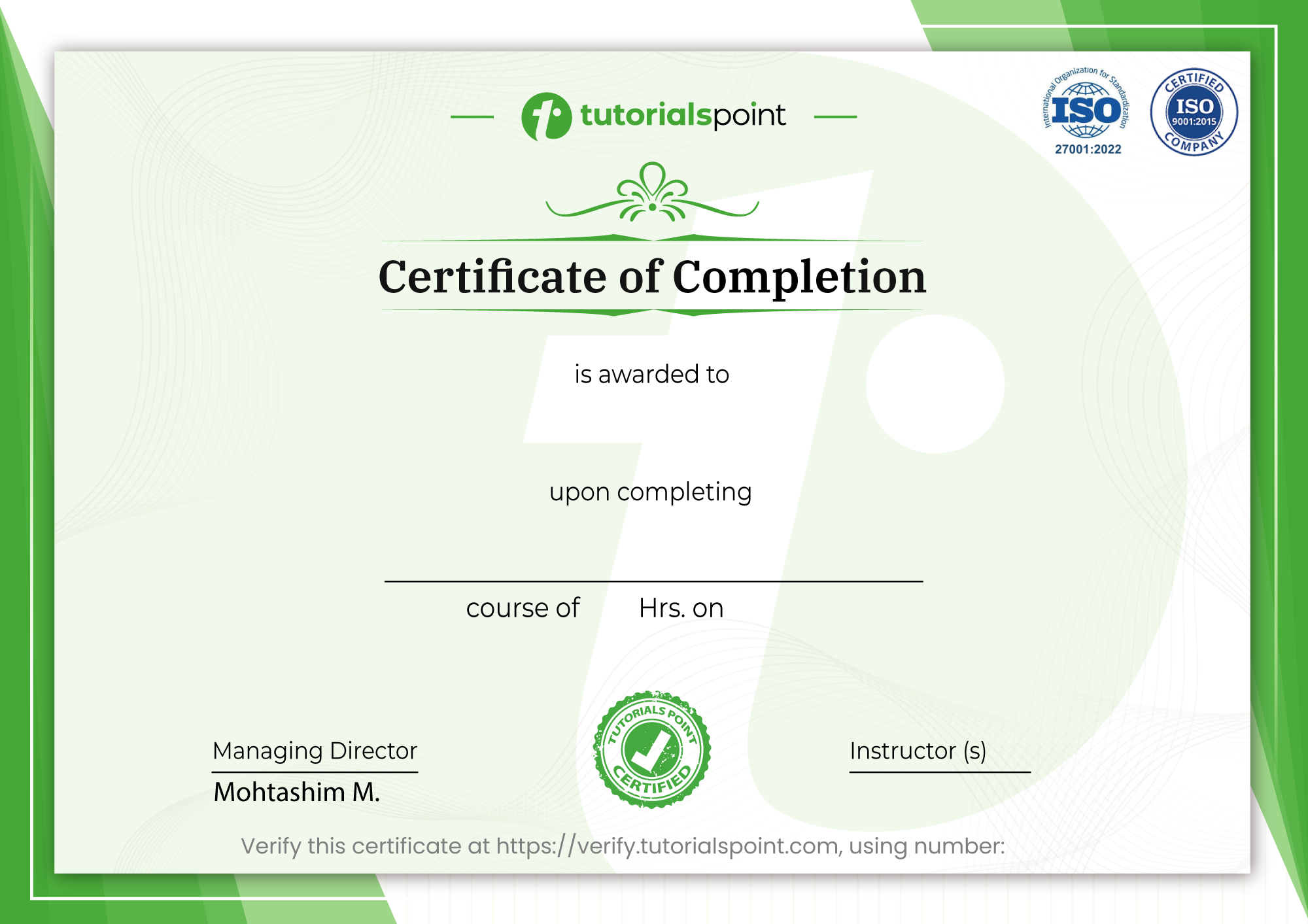Click the 'is awarded to' text
Screen dimensions: 1308x924
651,374
